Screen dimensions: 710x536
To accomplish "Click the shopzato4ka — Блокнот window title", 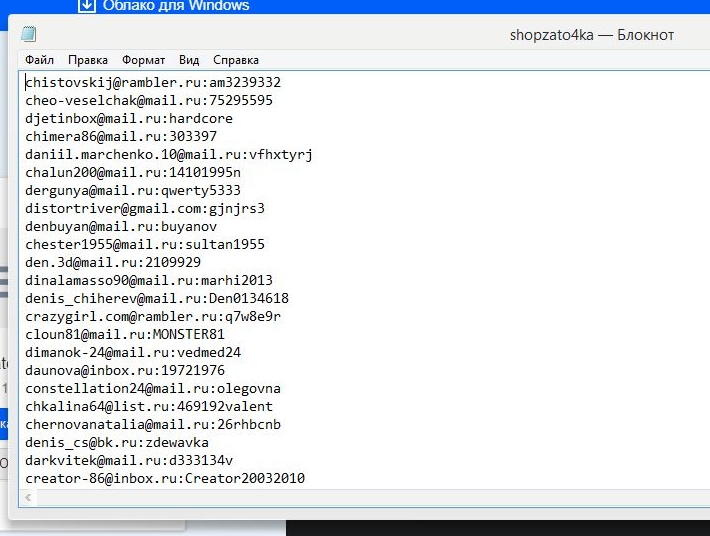I will (x=592, y=35).
